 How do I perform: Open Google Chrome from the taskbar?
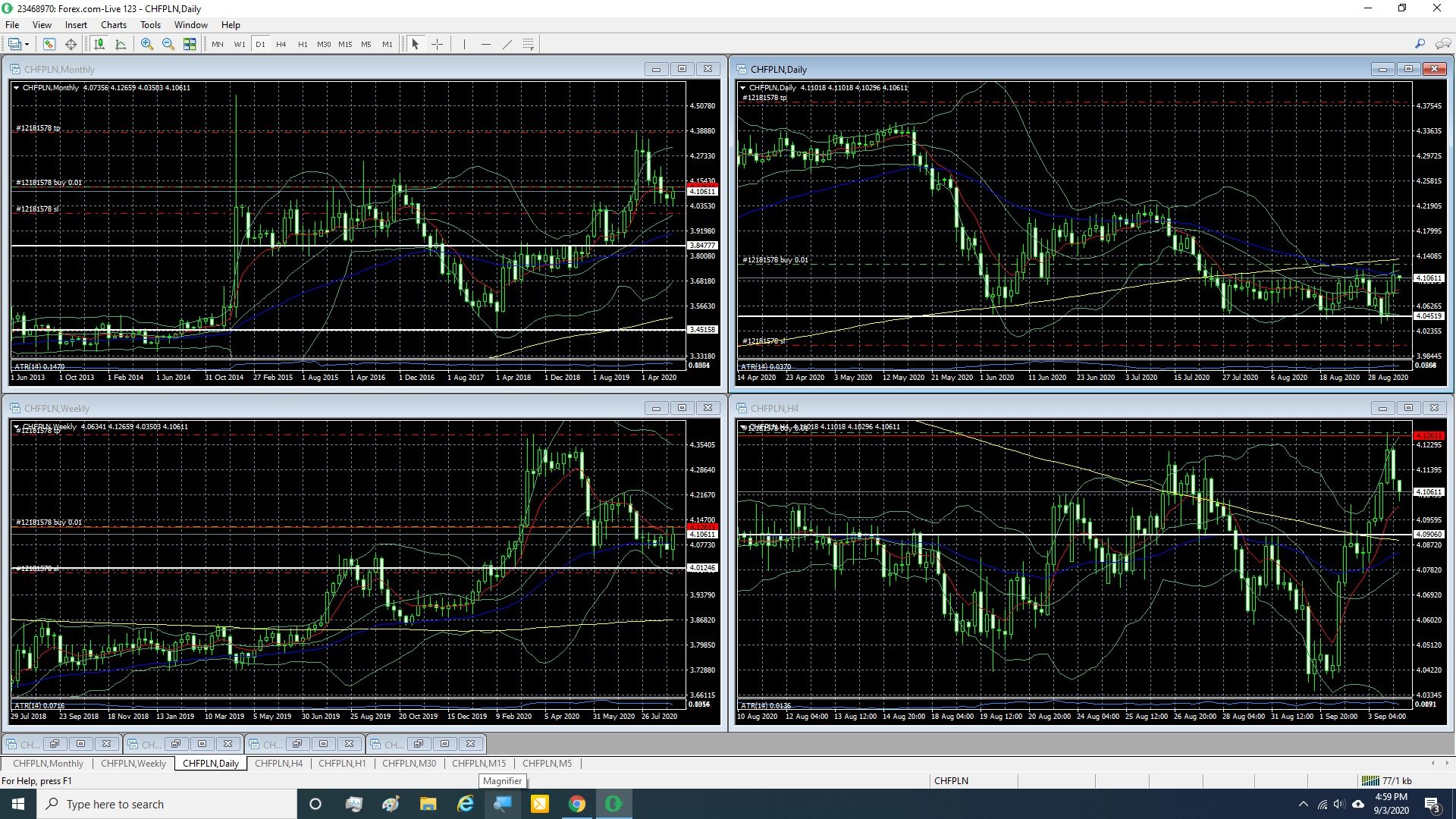[x=577, y=804]
